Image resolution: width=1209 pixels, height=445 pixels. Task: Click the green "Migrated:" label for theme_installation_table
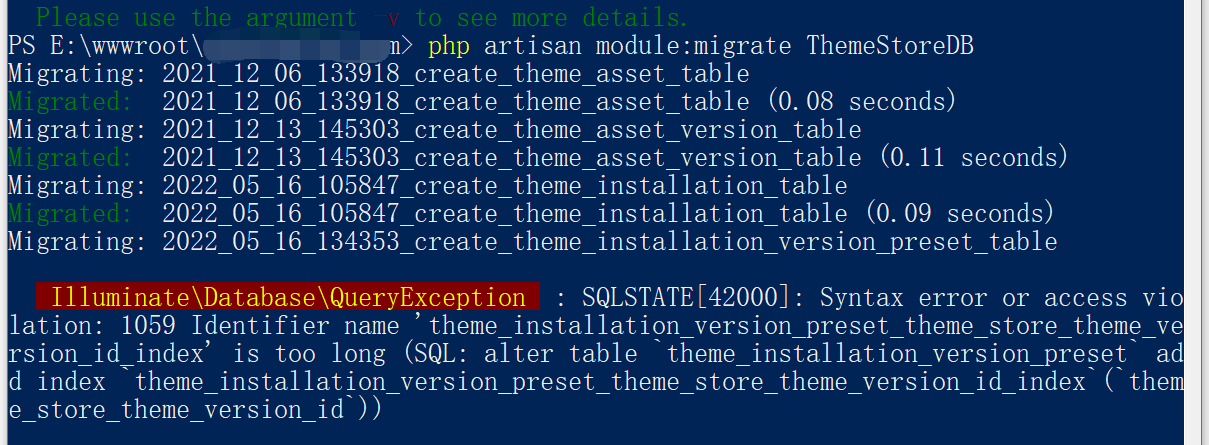point(68,214)
